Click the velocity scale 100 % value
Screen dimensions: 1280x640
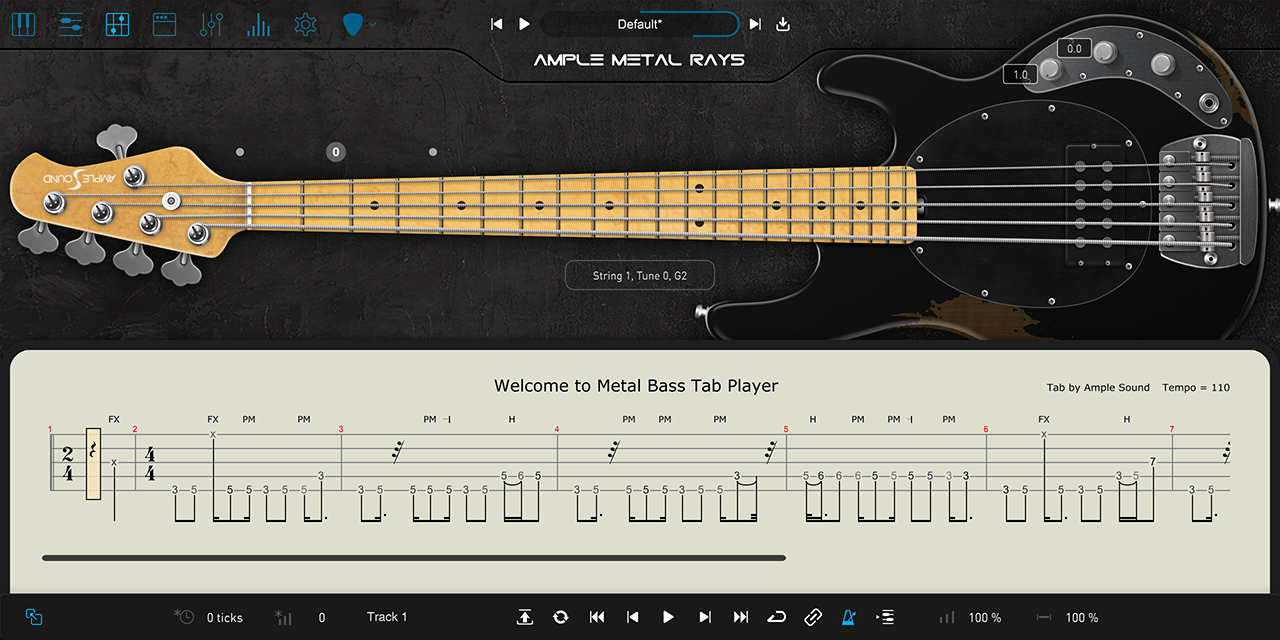(x=985, y=618)
